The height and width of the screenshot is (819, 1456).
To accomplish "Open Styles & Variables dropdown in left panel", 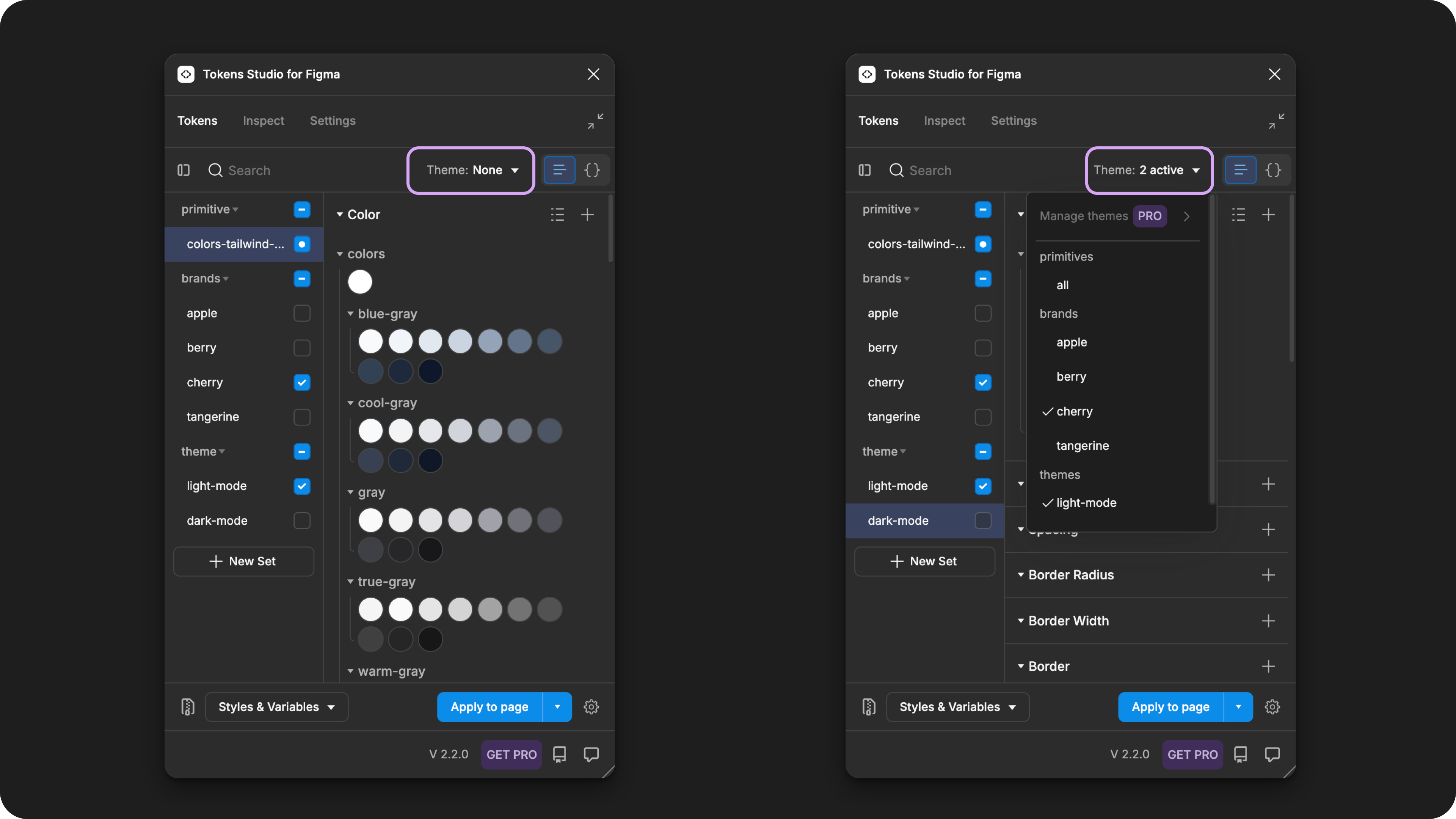I will click(x=276, y=706).
